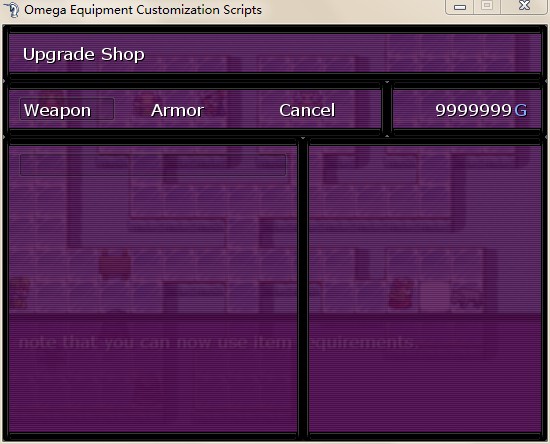Click the disabled maximize window button
The image size is (550, 444).
[487, 6]
